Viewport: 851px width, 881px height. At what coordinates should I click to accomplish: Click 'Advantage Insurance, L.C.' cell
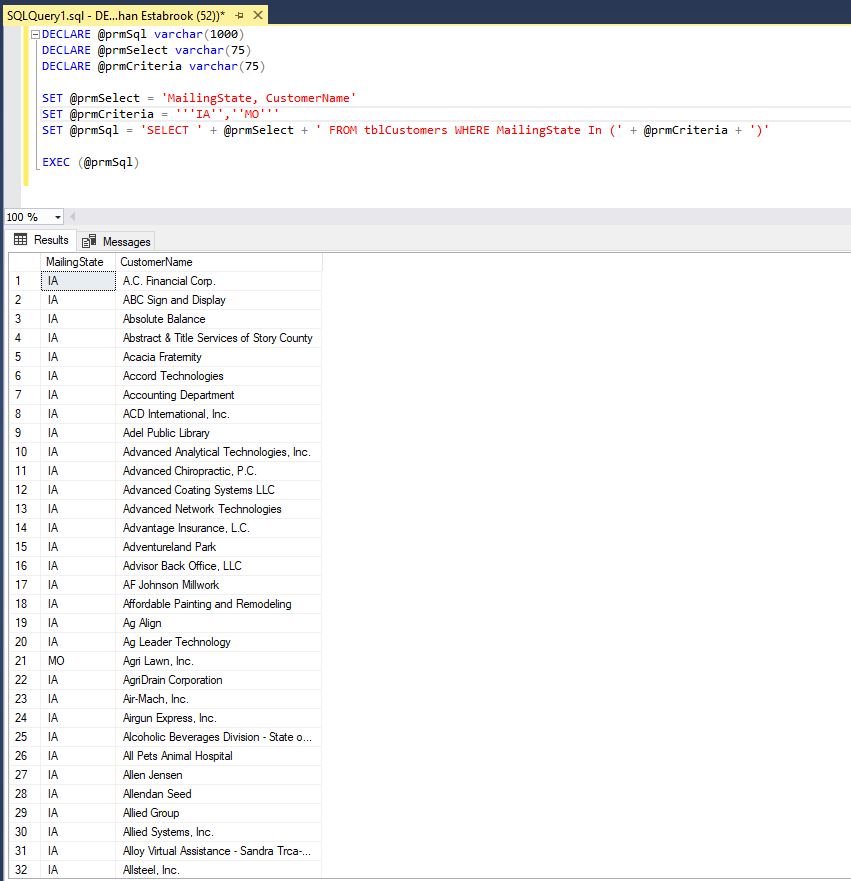tap(219, 528)
